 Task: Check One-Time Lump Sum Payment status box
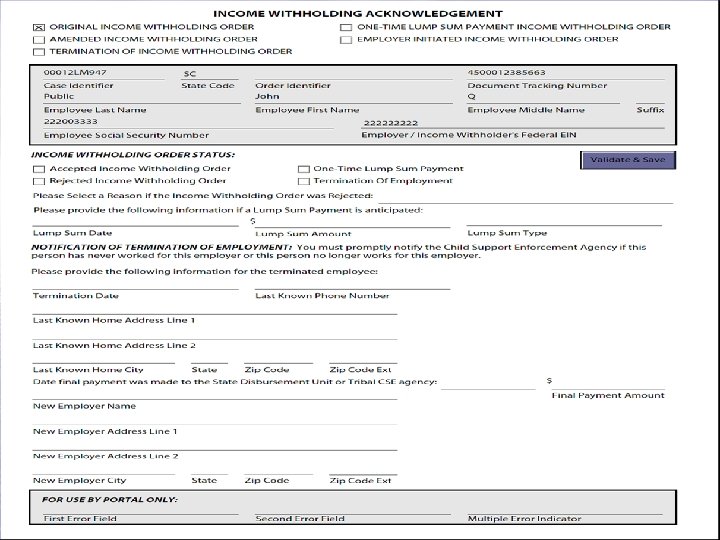click(304, 169)
